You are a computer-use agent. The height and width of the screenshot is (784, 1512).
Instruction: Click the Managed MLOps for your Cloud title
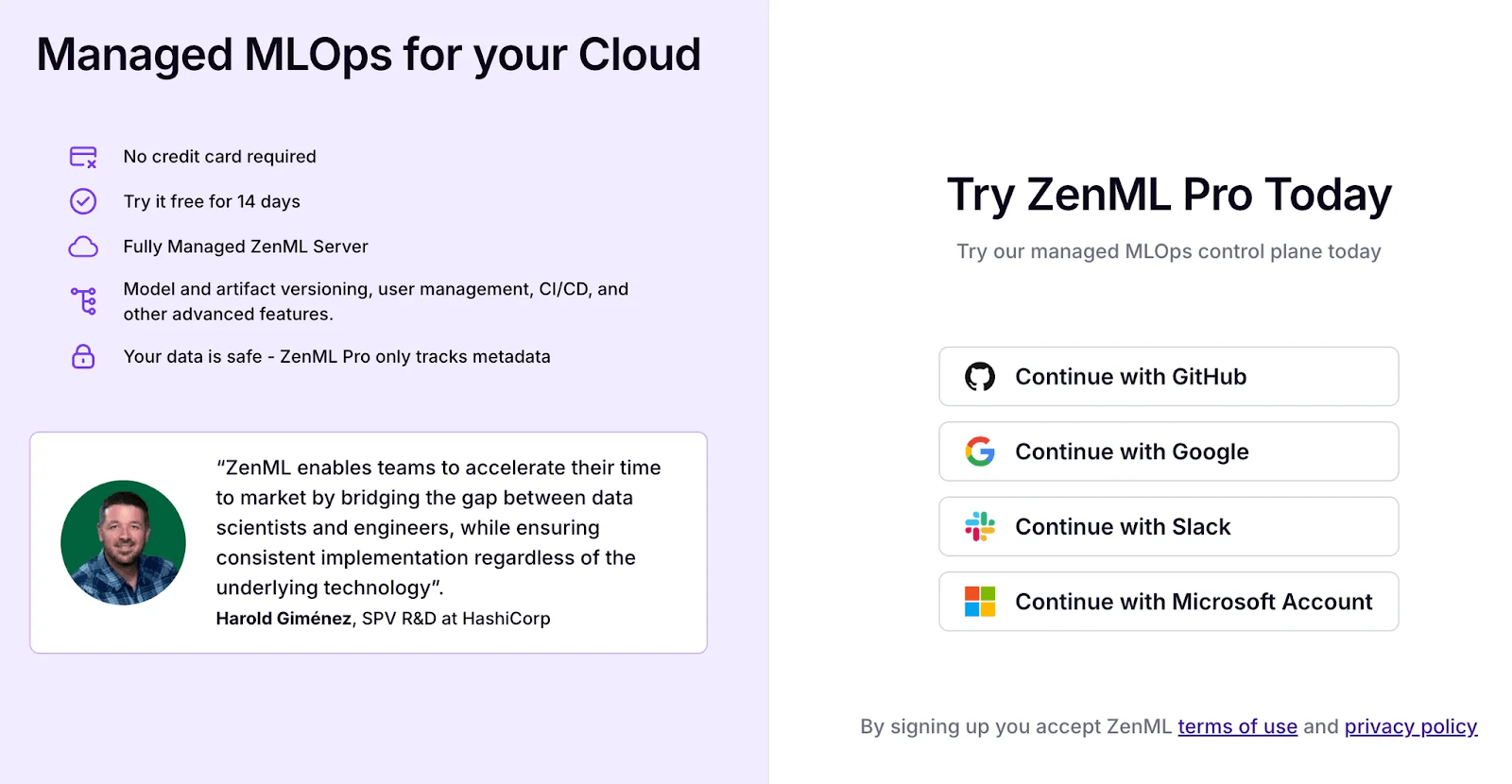pos(369,55)
